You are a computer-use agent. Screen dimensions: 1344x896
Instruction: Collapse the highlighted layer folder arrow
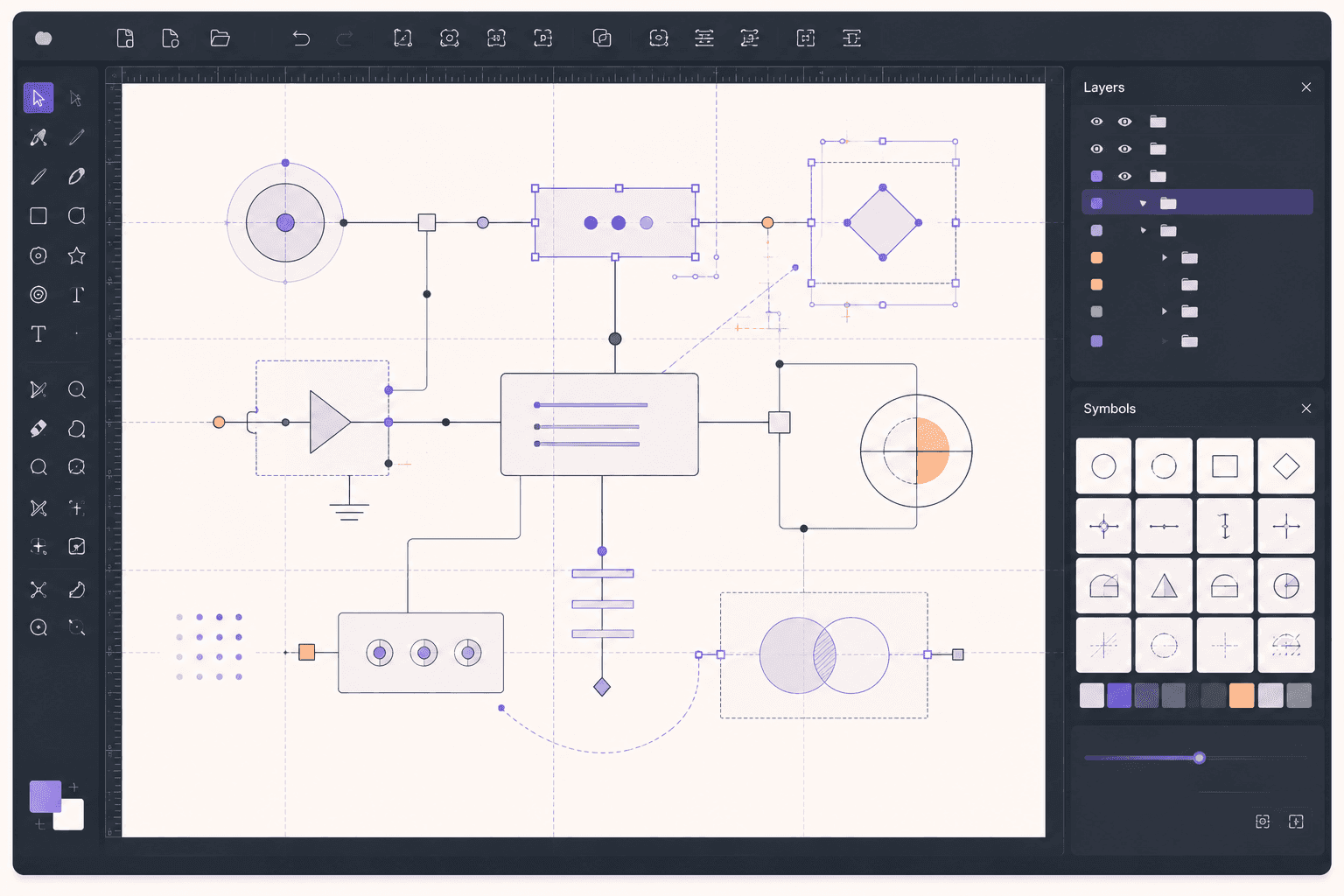(x=1143, y=203)
